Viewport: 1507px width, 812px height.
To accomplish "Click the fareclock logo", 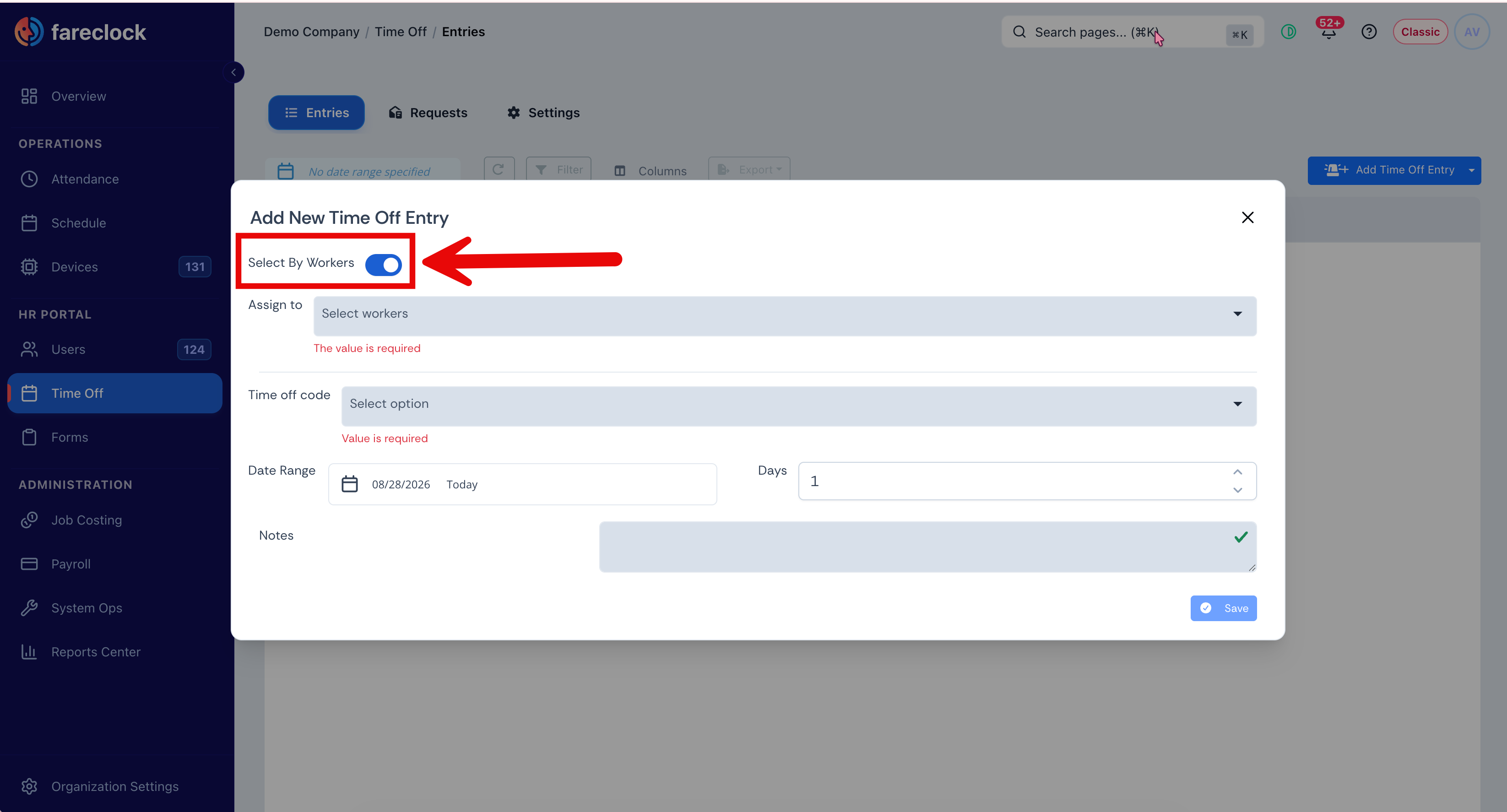I will 81,32.
